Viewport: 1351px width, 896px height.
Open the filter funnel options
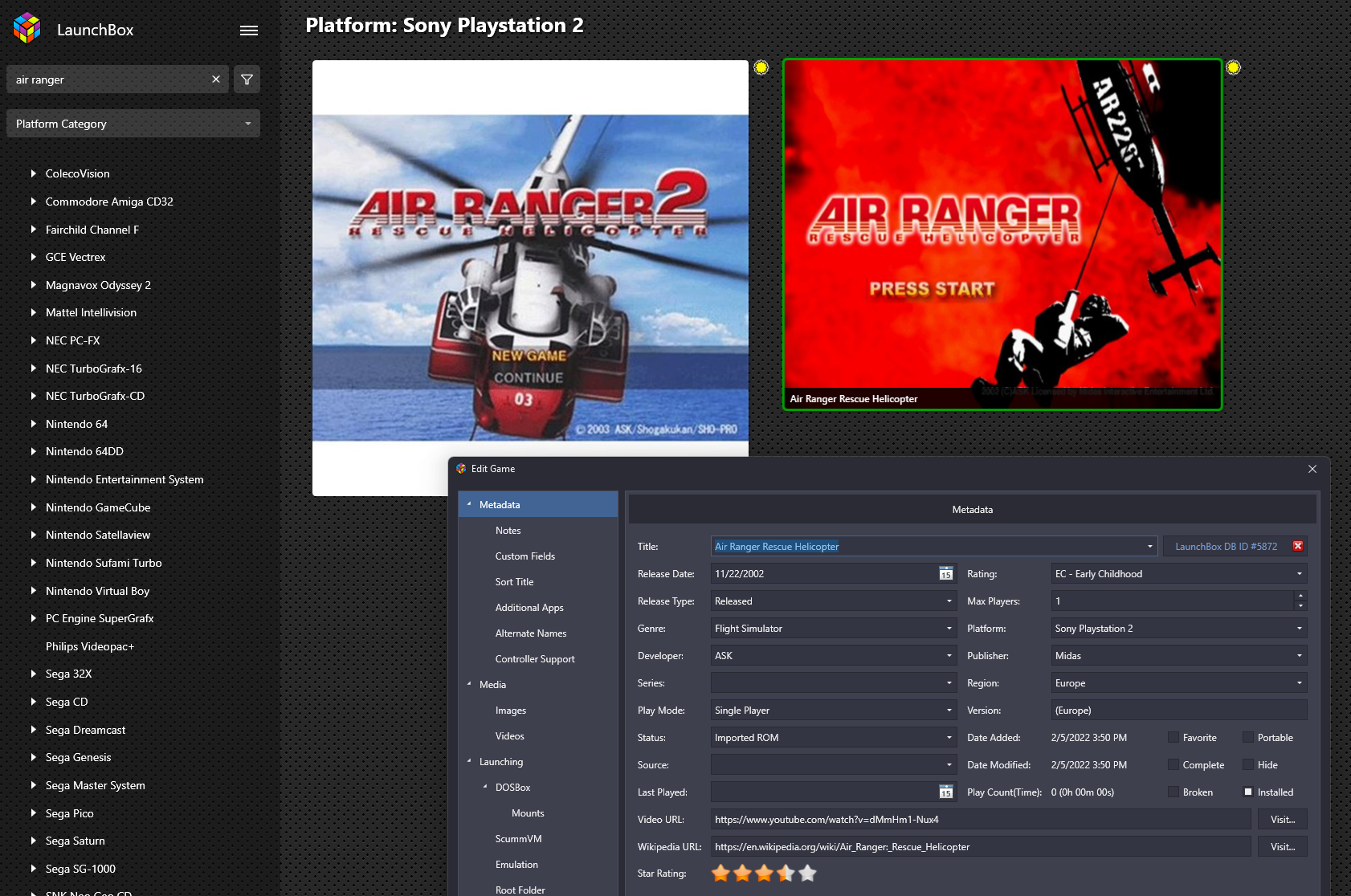(247, 79)
